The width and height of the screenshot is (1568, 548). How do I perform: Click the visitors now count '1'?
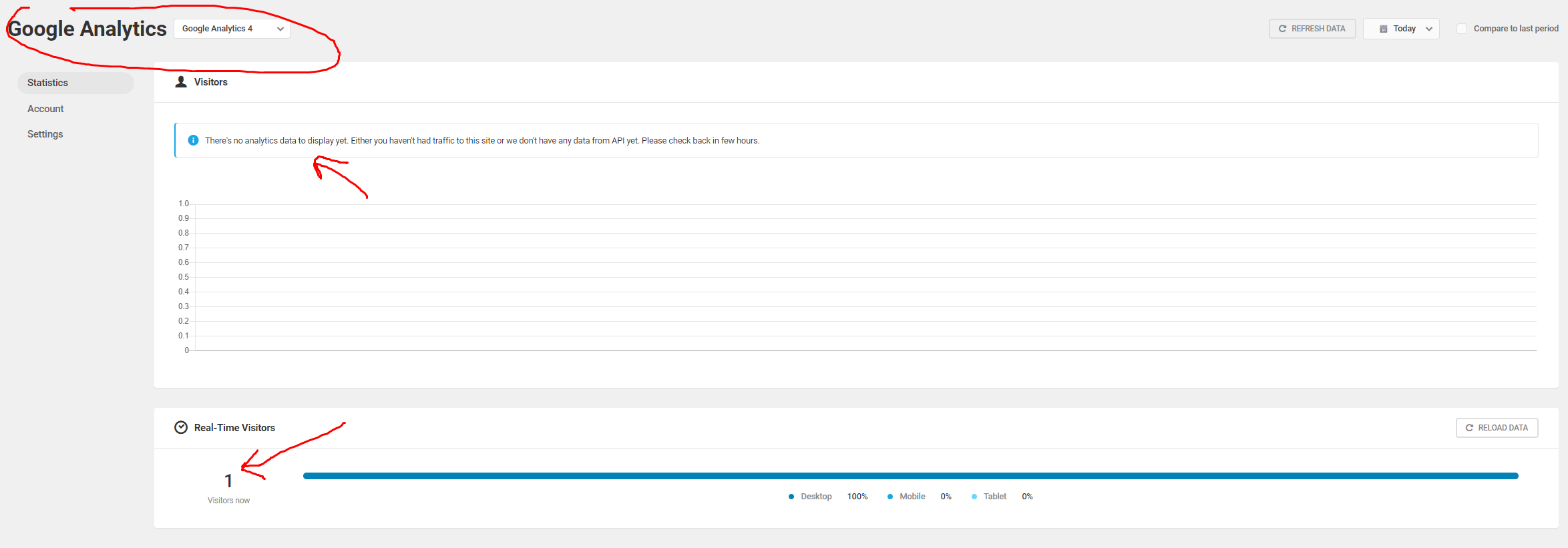point(228,481)
